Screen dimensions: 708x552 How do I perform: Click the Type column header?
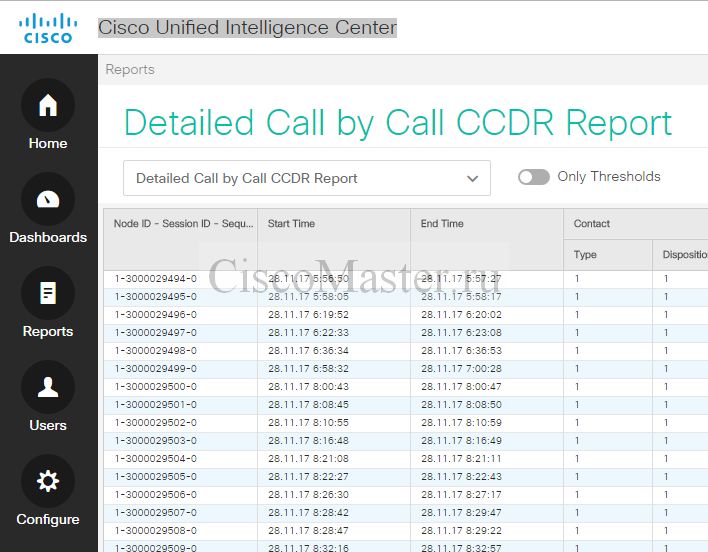click(x=608, y=255)
